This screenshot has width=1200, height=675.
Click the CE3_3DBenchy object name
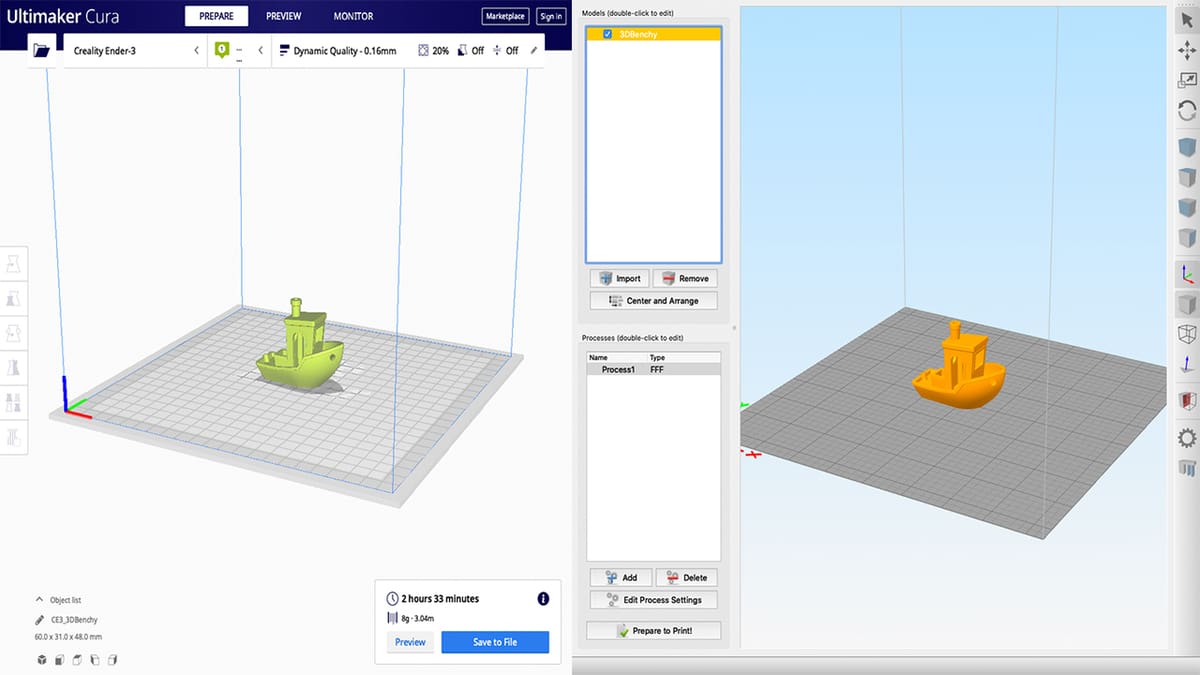74,620
